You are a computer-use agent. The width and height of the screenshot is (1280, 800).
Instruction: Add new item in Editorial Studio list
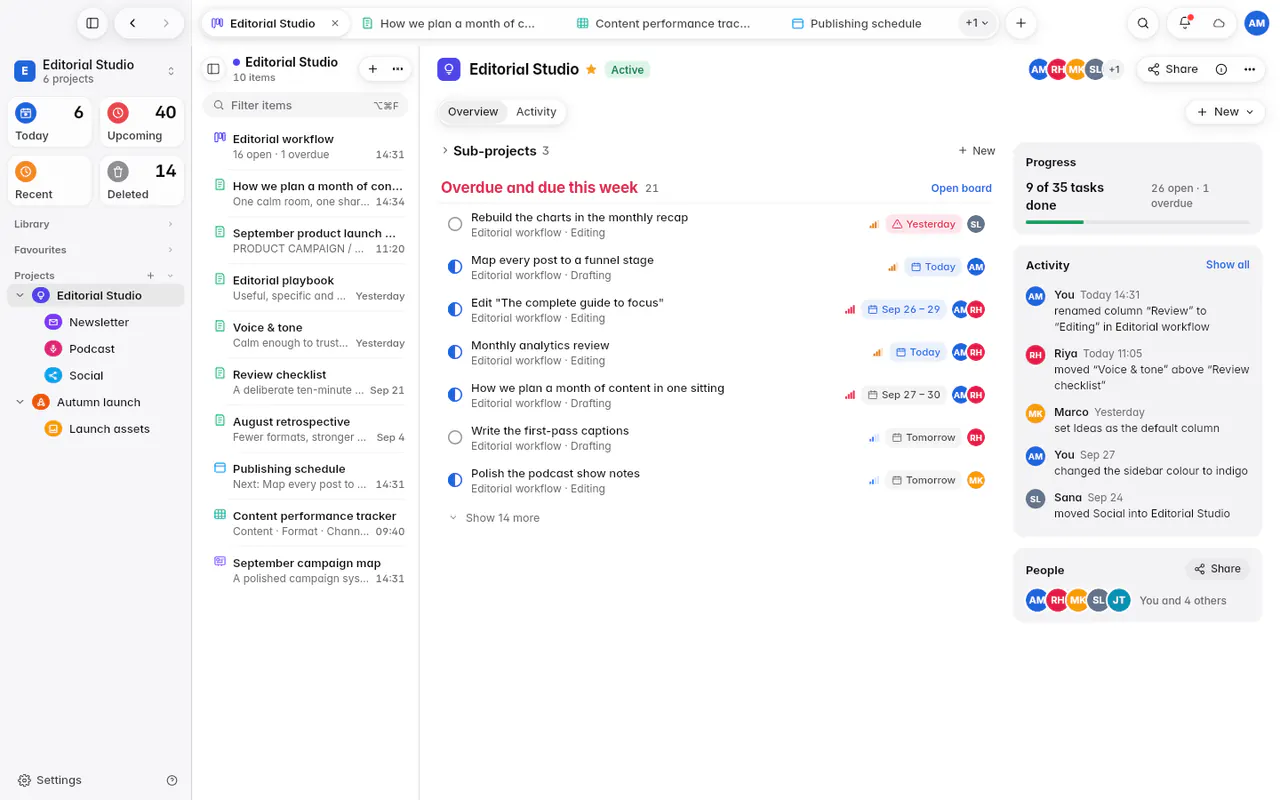373,69
